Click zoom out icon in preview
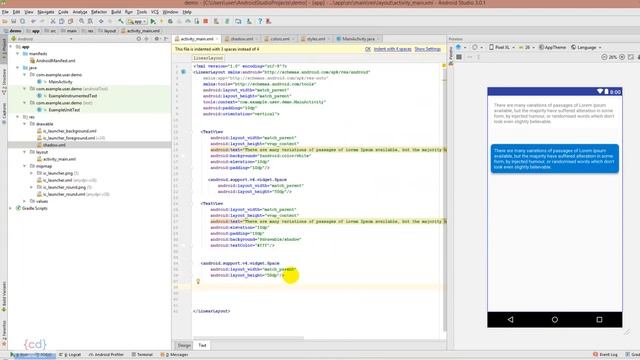The image size is (640, 360). [x=604, y=57]
